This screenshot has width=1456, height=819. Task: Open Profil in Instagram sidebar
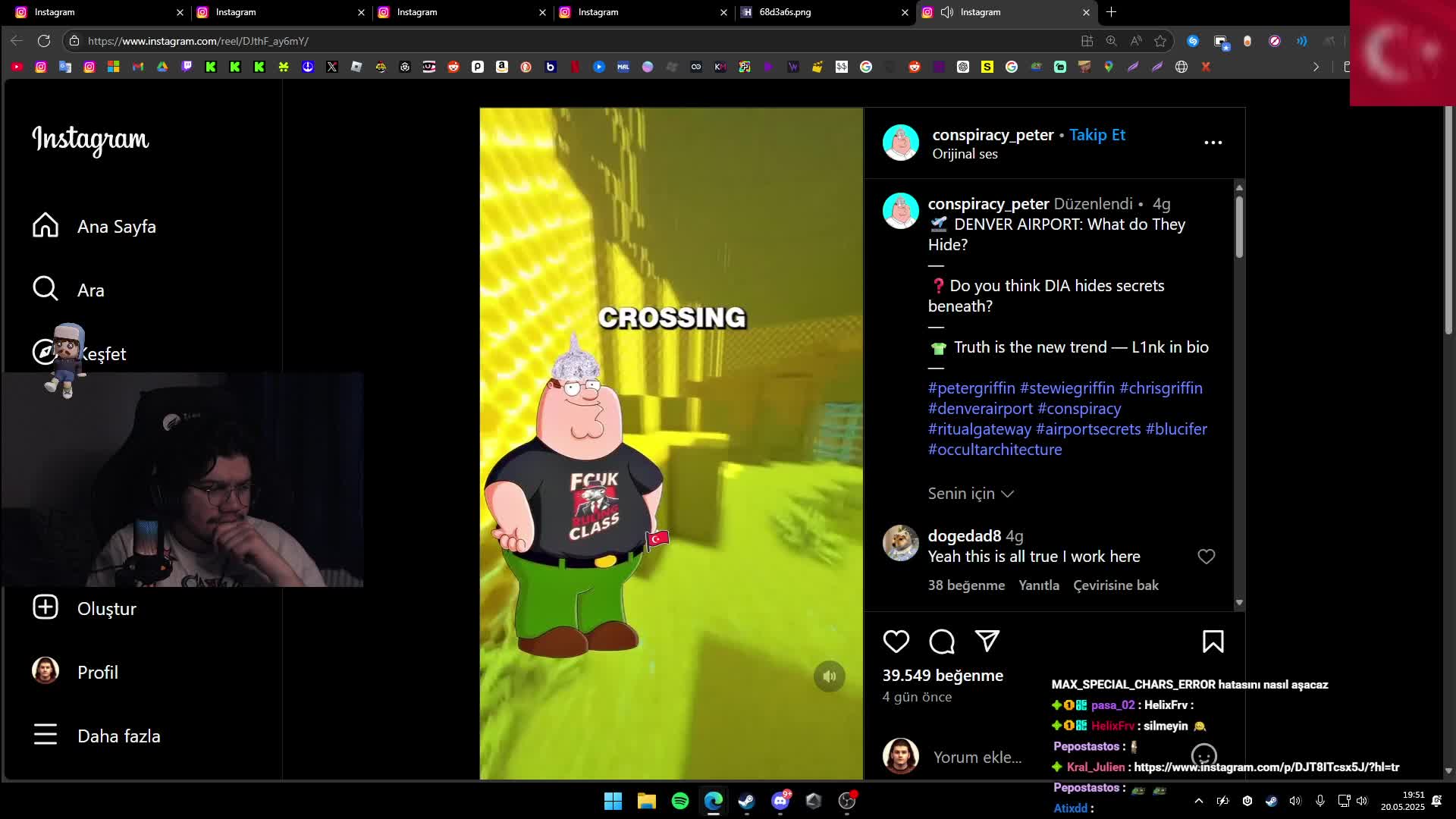tap(75, 671)
